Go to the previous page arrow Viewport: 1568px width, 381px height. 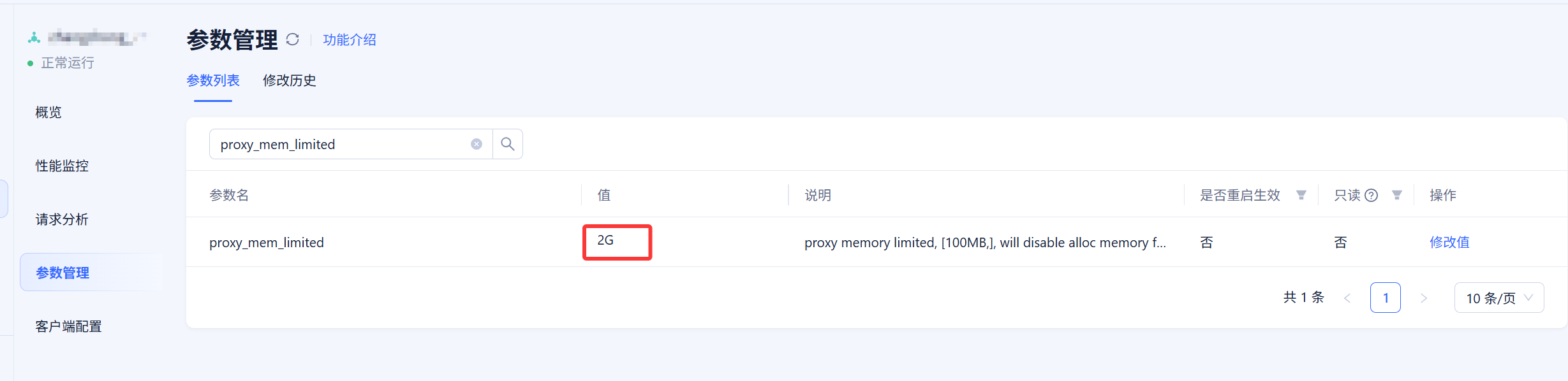click(x=1347, y=298)
